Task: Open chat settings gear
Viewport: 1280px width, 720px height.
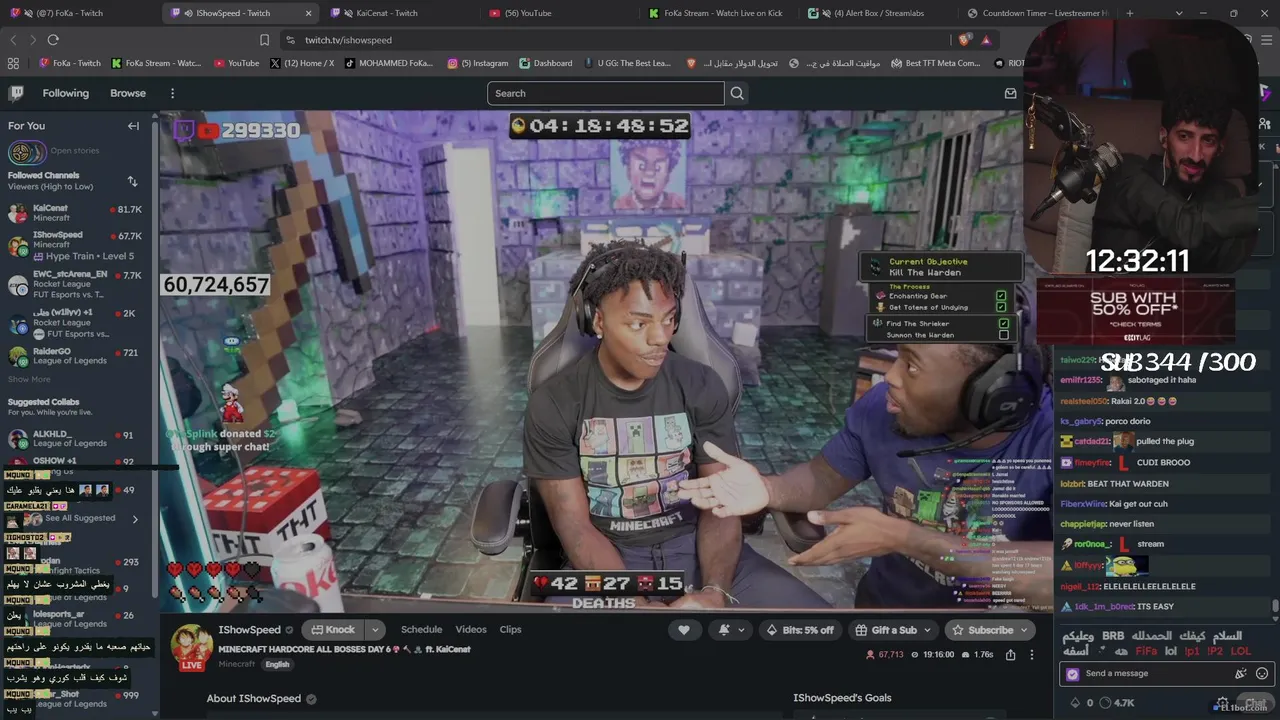Action: click(x=1222, y=703)
